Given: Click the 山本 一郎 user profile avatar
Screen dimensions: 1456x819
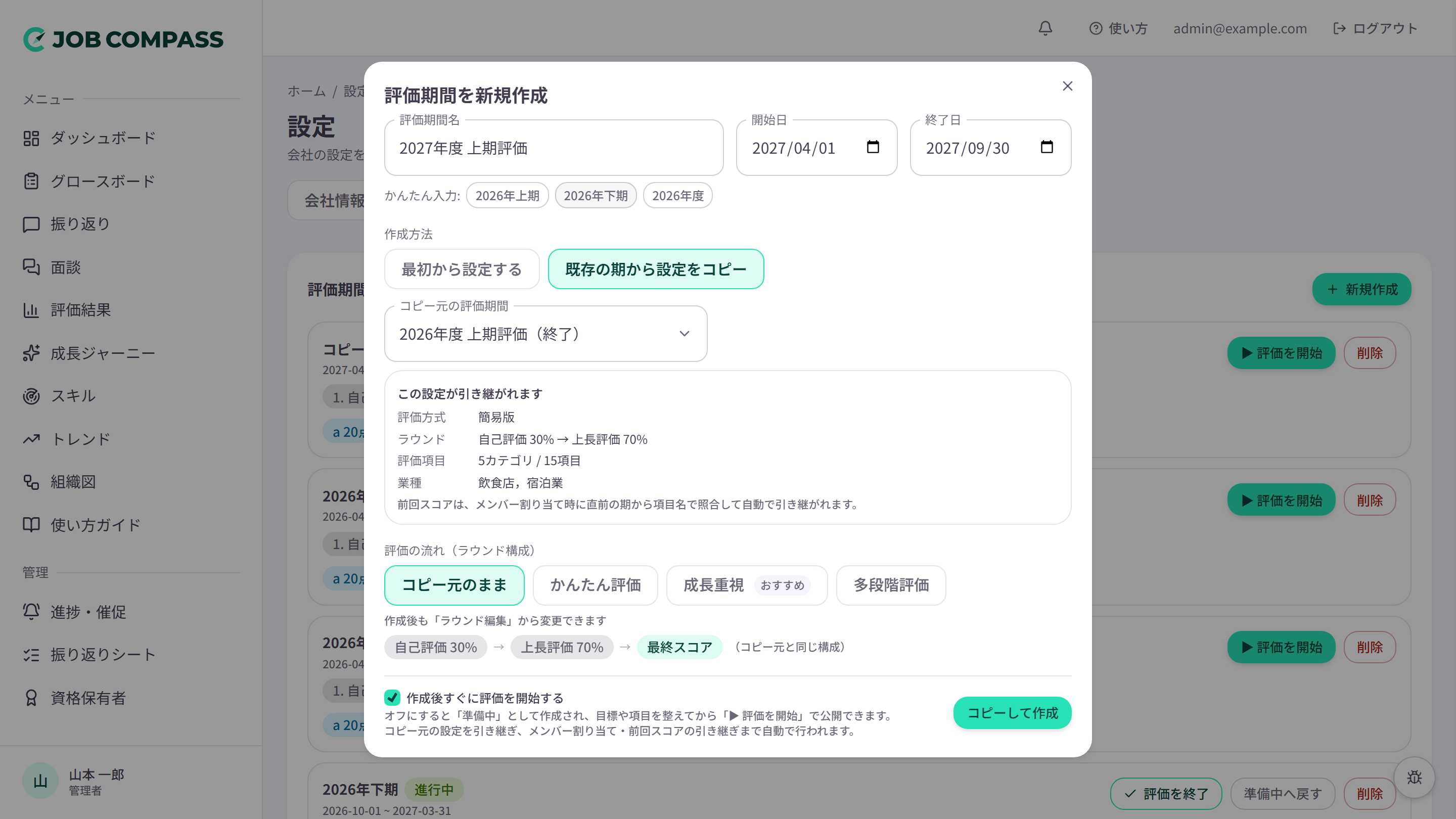Looking at the screenshot, I should 40,781.
